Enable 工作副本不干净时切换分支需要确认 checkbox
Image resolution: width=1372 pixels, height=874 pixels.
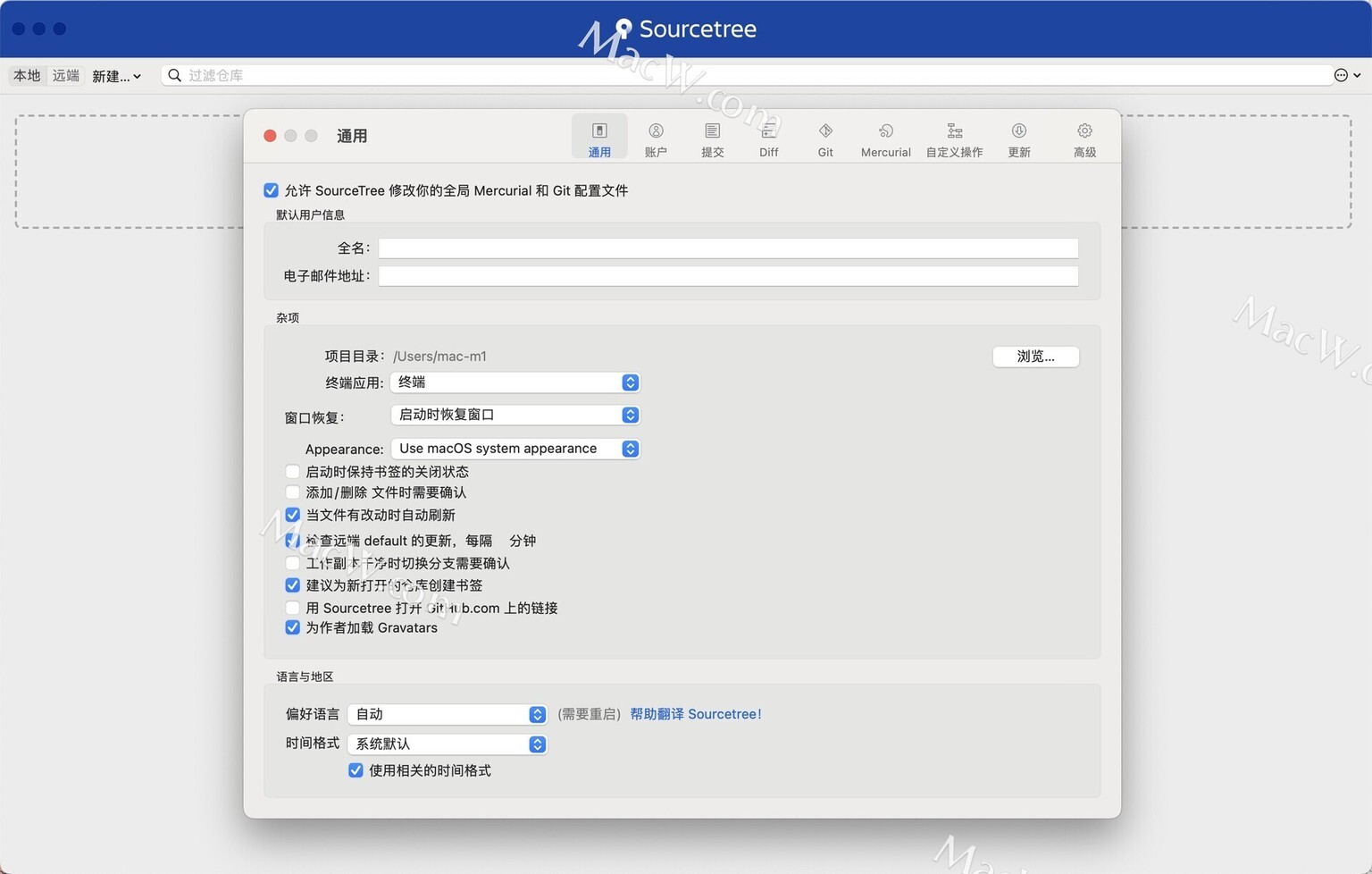point(292,563)
